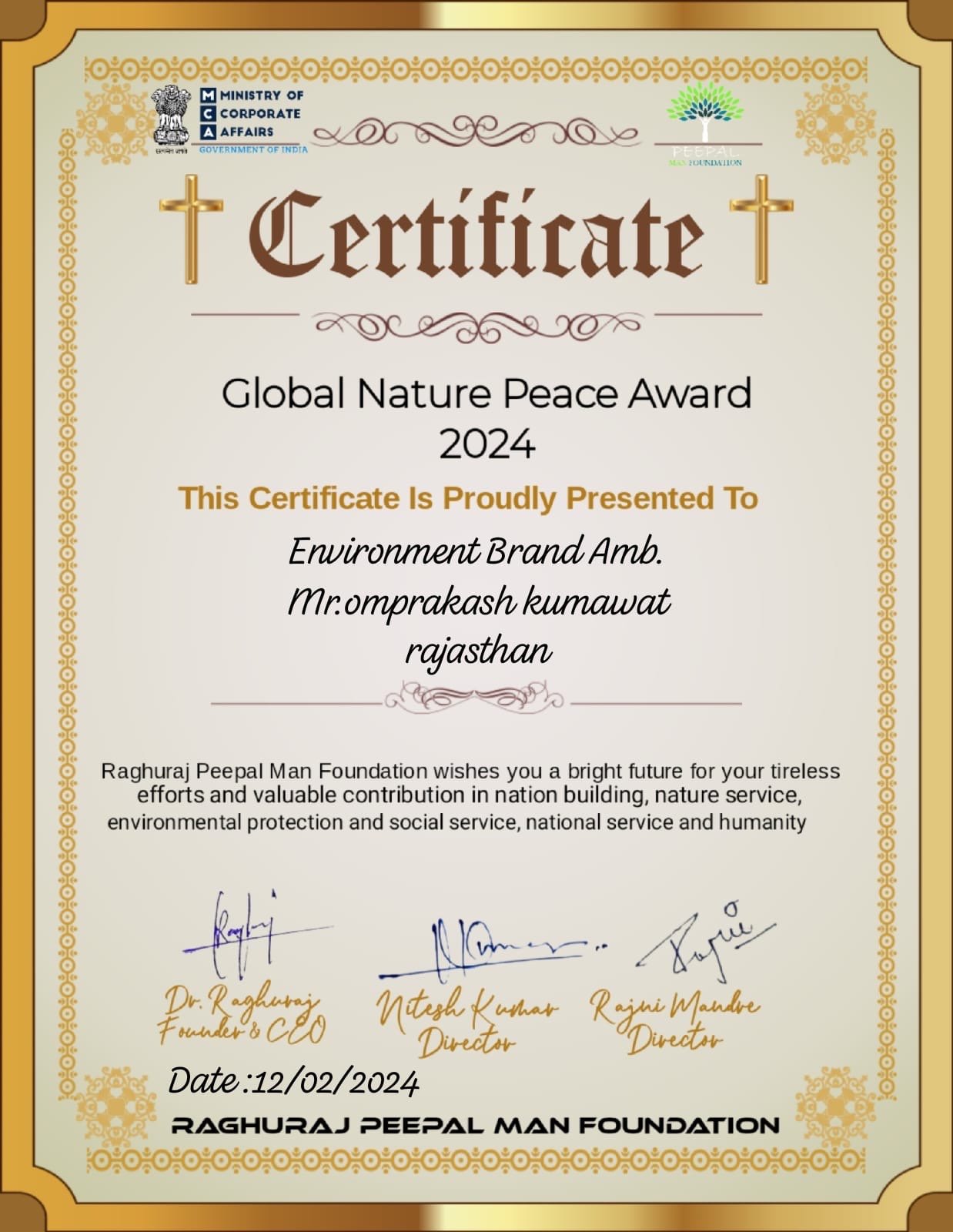Click the line starting 'environmental protection'

click(x=456, y=822)
